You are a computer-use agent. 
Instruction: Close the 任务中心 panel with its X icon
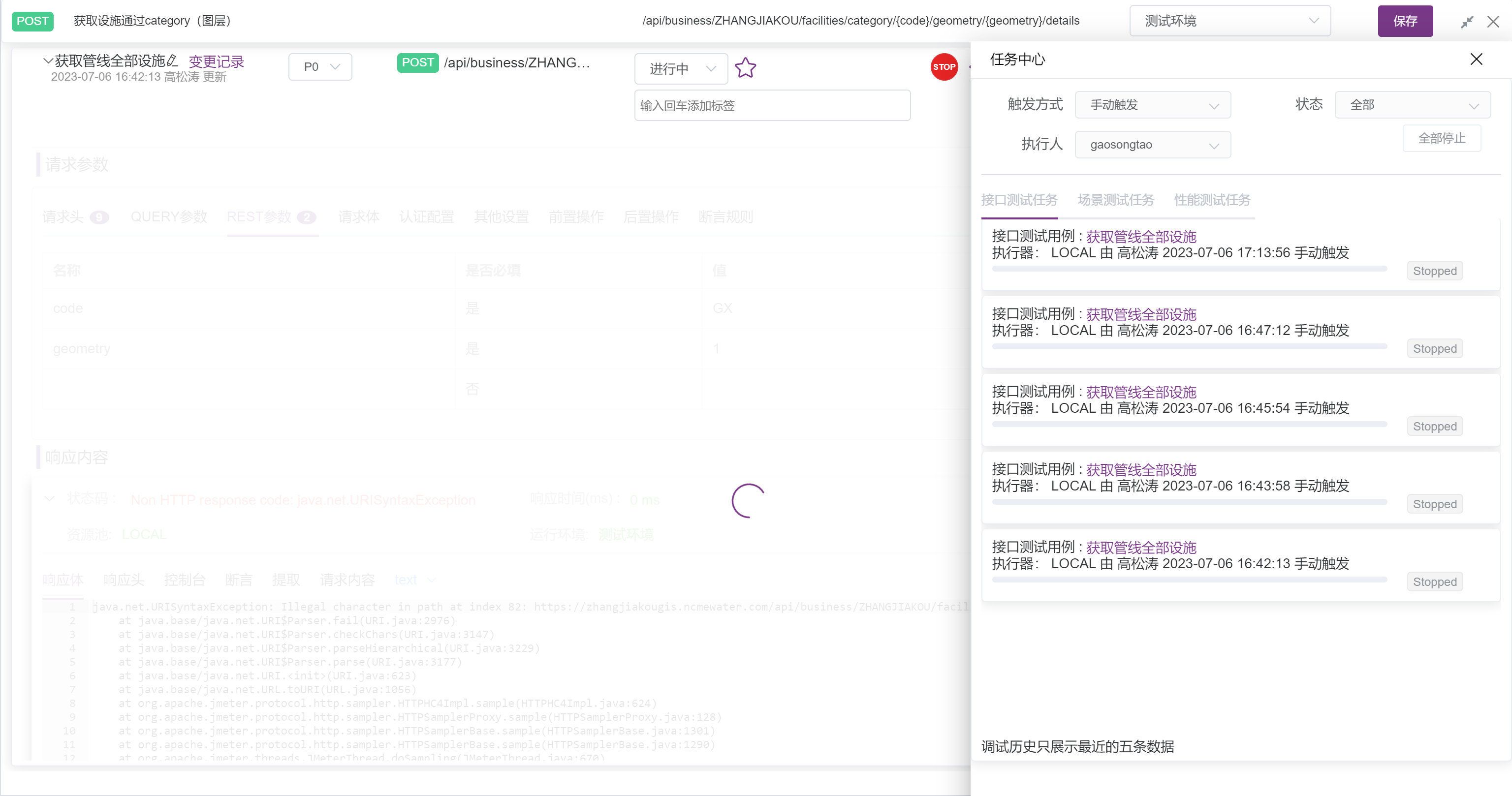click(1476, 59)
